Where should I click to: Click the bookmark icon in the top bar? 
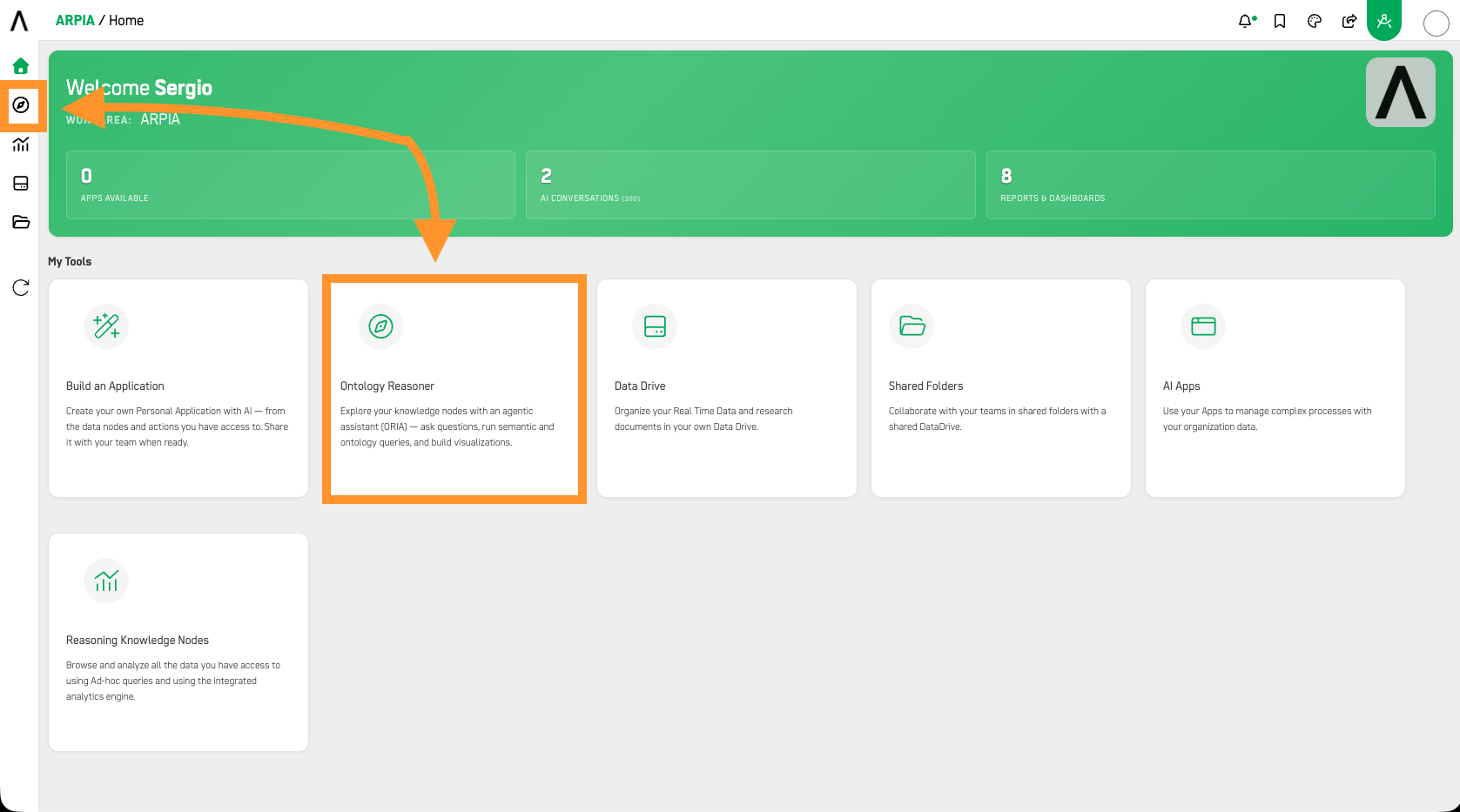click(x=1280, y=21)
